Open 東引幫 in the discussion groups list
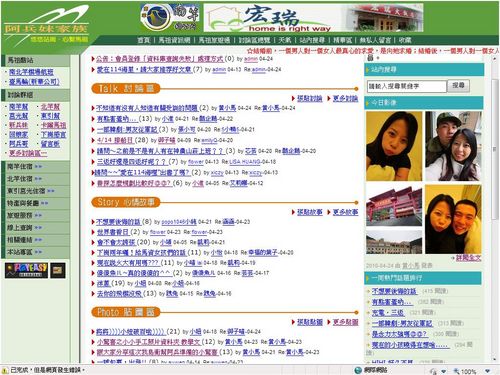 50,116
